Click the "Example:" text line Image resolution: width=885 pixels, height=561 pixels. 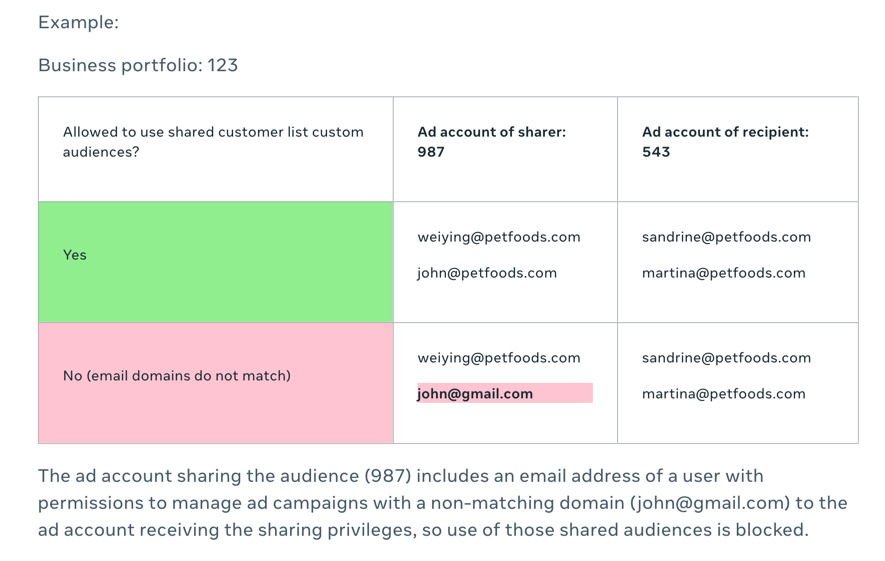(78, 22)
